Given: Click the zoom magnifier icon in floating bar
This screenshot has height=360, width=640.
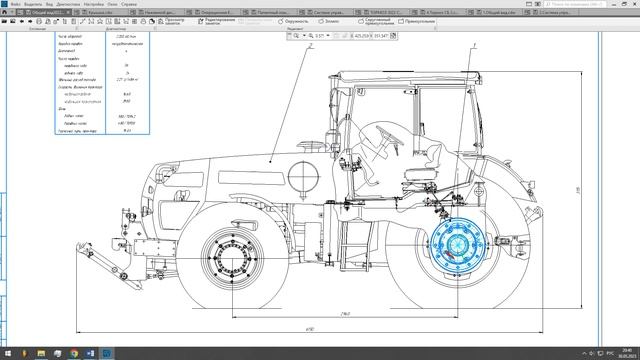Looking at the screenshot, I should (296, 36).
